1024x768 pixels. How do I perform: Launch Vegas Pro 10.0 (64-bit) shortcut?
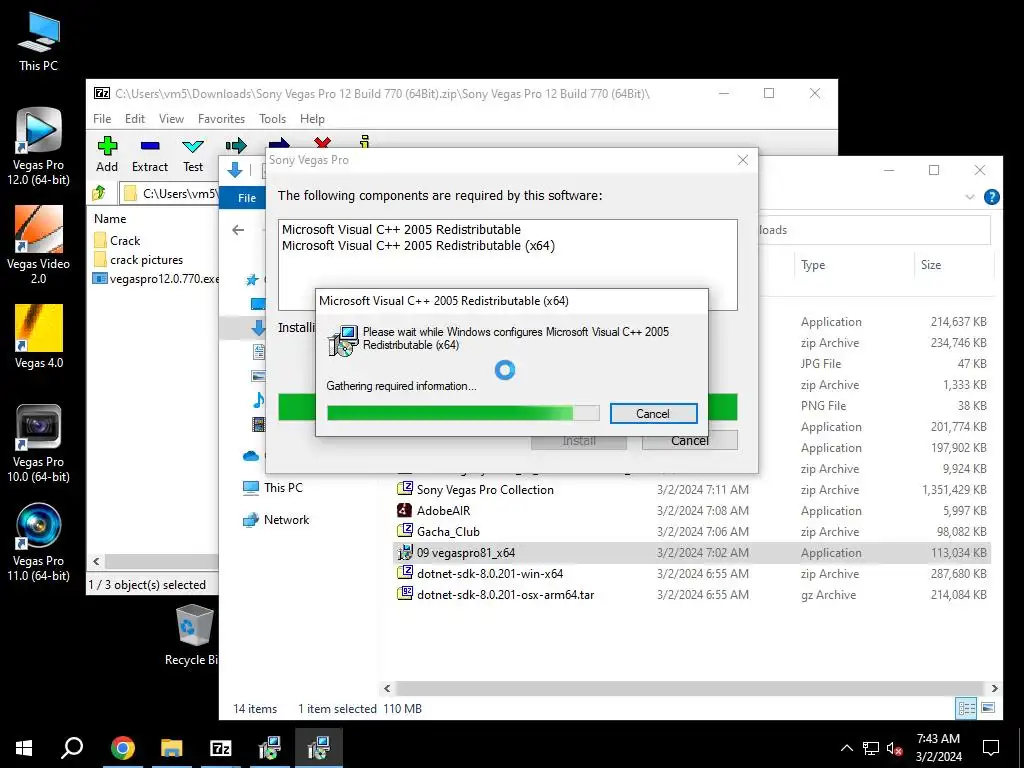point(39,443)
